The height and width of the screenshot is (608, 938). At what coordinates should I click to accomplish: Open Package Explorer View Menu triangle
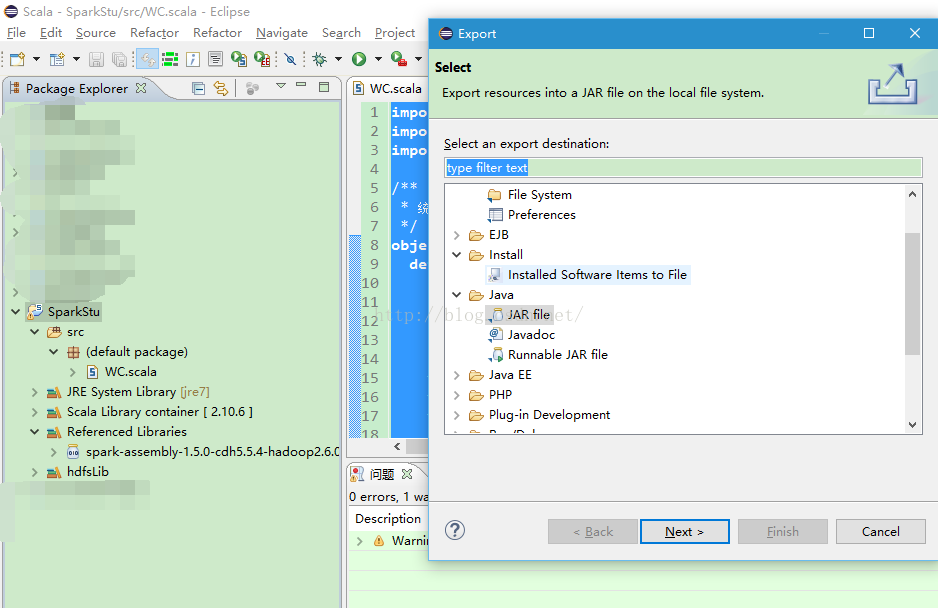point(281,86)
